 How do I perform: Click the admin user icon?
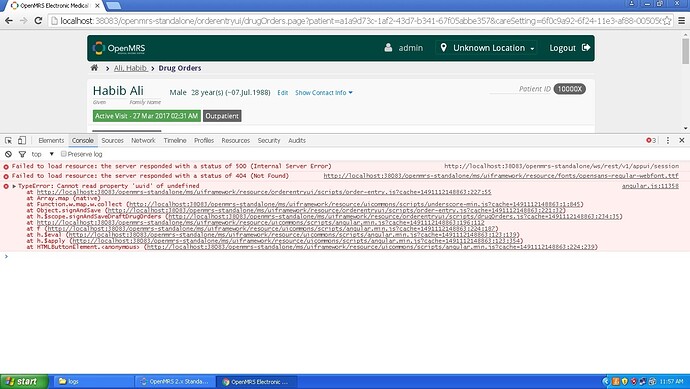(x=388, y=48)
